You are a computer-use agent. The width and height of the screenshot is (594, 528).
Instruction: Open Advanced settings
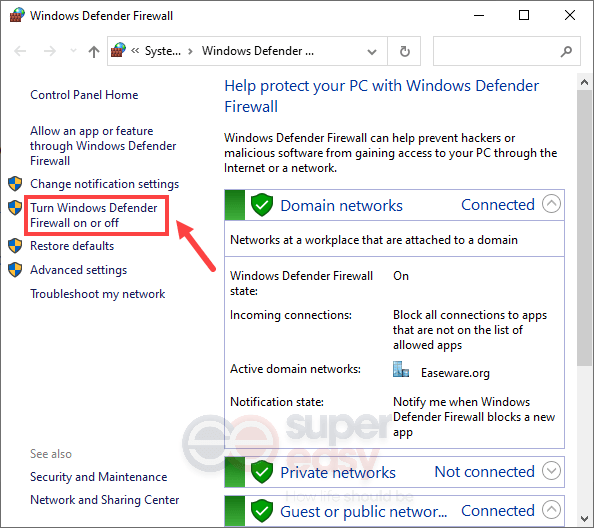[x=78, y=270]
